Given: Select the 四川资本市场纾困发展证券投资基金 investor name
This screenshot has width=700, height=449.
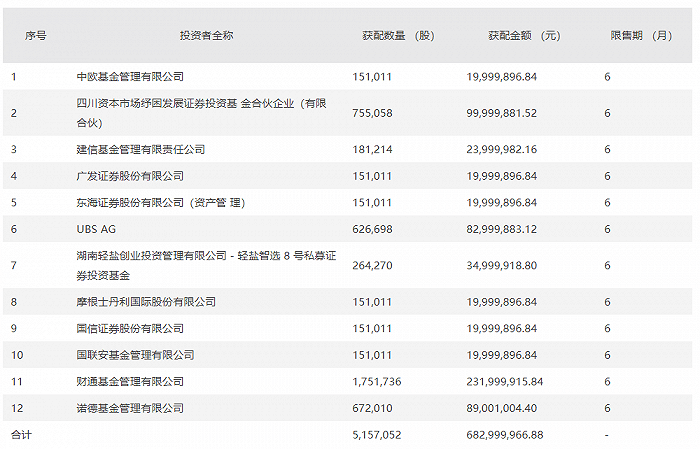Looking at the screenshot, I should 201,113.
